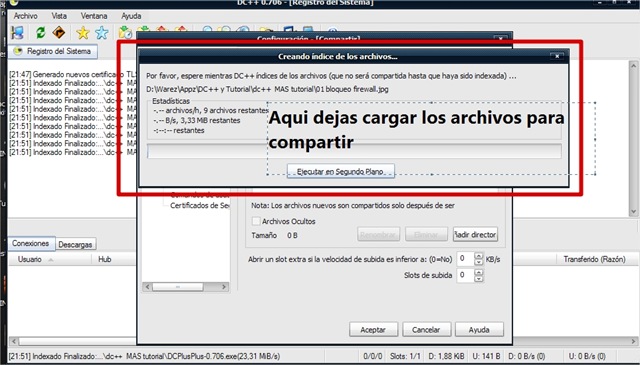
Task: Open the Ayuda menu in menu bar
Action: pos(131,16)
